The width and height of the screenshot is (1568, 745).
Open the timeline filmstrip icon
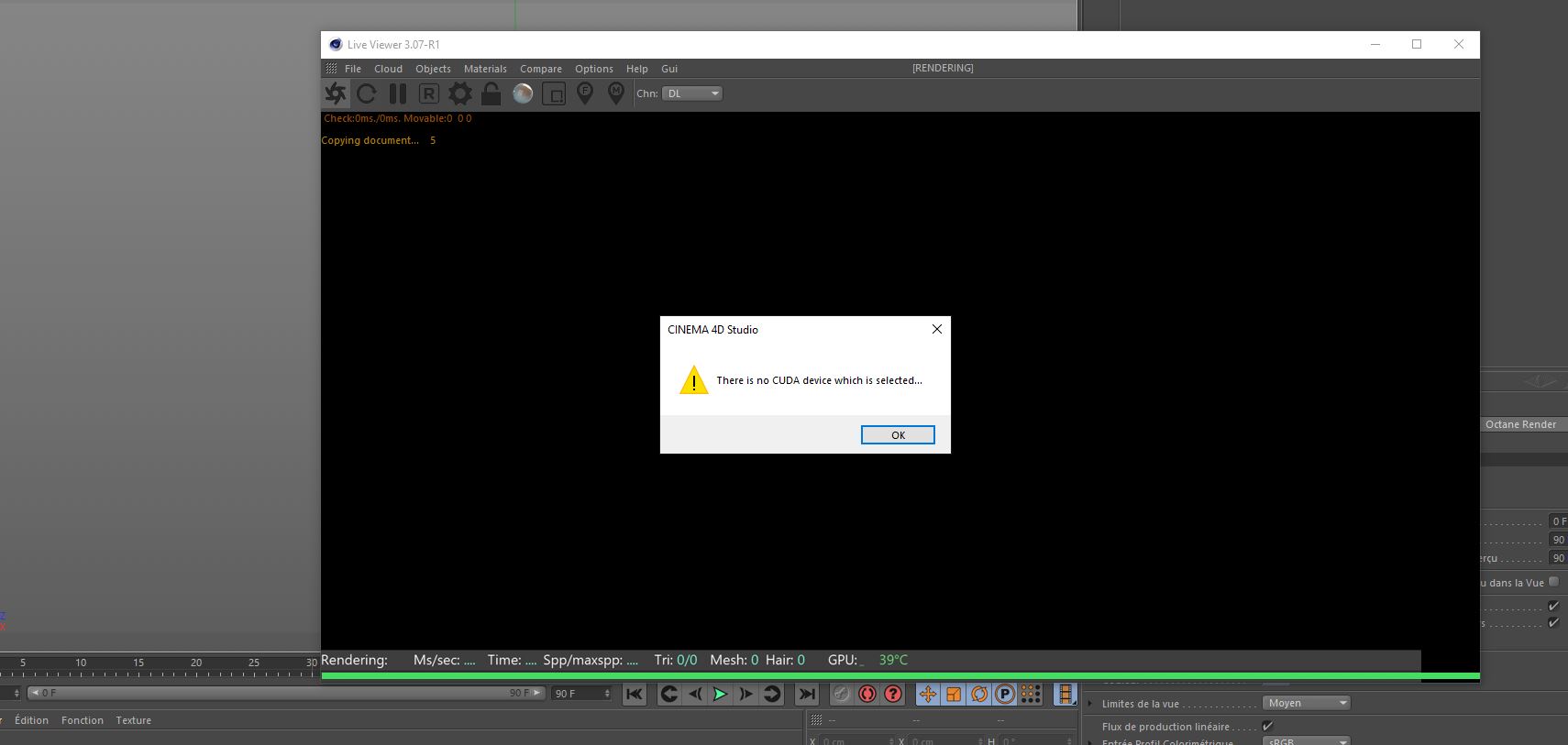(1065, 695)
